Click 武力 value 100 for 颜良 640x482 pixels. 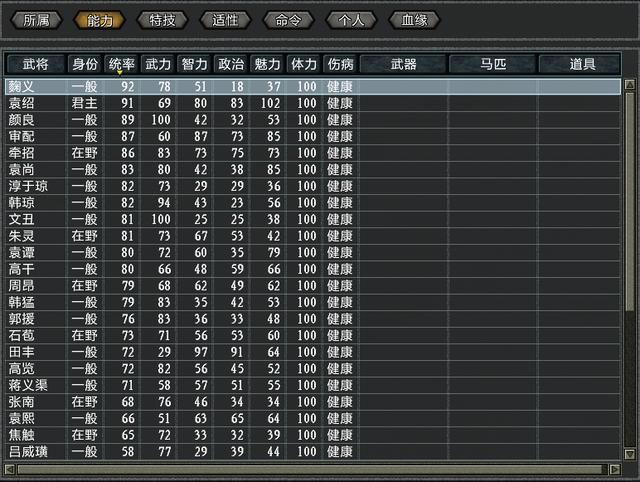tap(161, 120)
